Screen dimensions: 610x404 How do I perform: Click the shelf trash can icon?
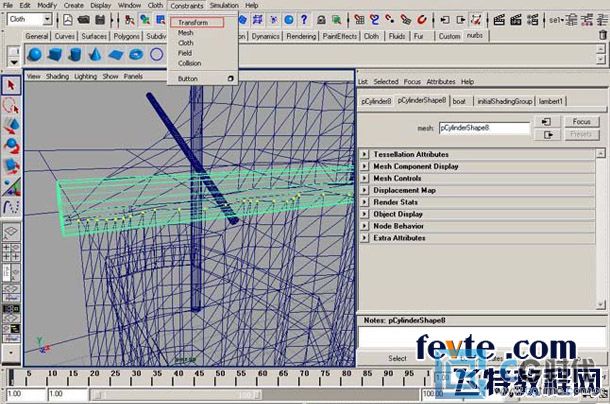(603, 35)
